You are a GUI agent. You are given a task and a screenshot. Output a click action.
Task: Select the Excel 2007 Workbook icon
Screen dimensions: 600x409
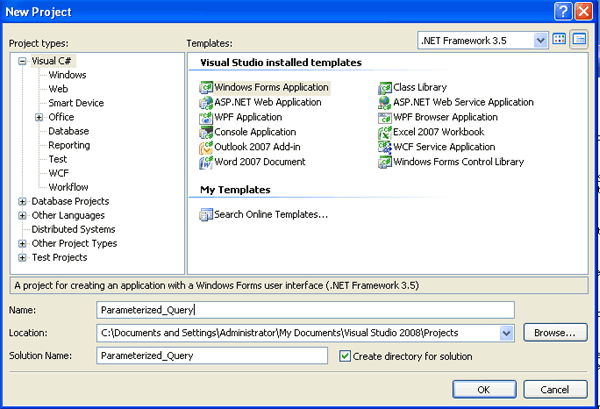[x=385, y=132]
